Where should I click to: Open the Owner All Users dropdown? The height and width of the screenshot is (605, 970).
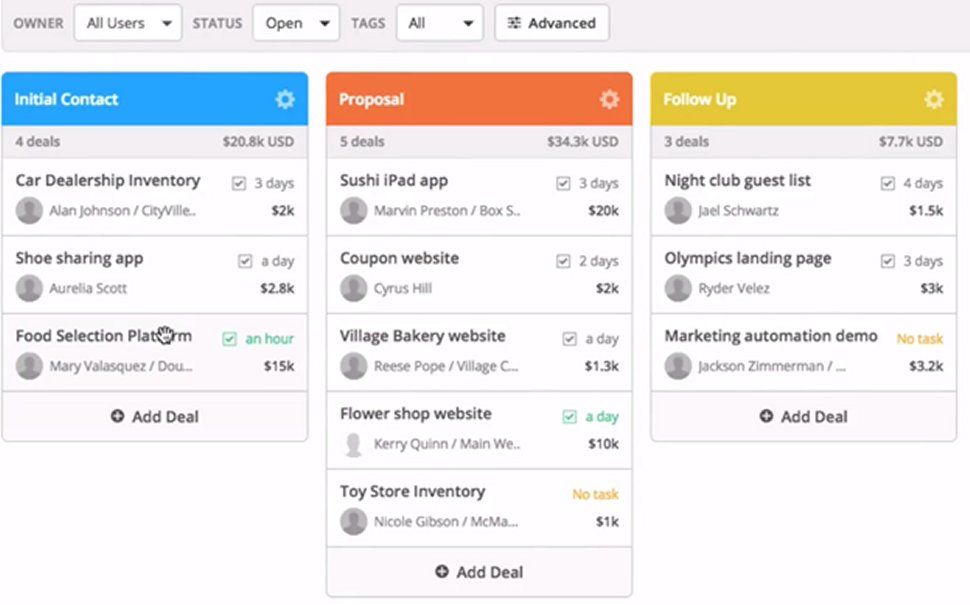[x=127, y=22]
